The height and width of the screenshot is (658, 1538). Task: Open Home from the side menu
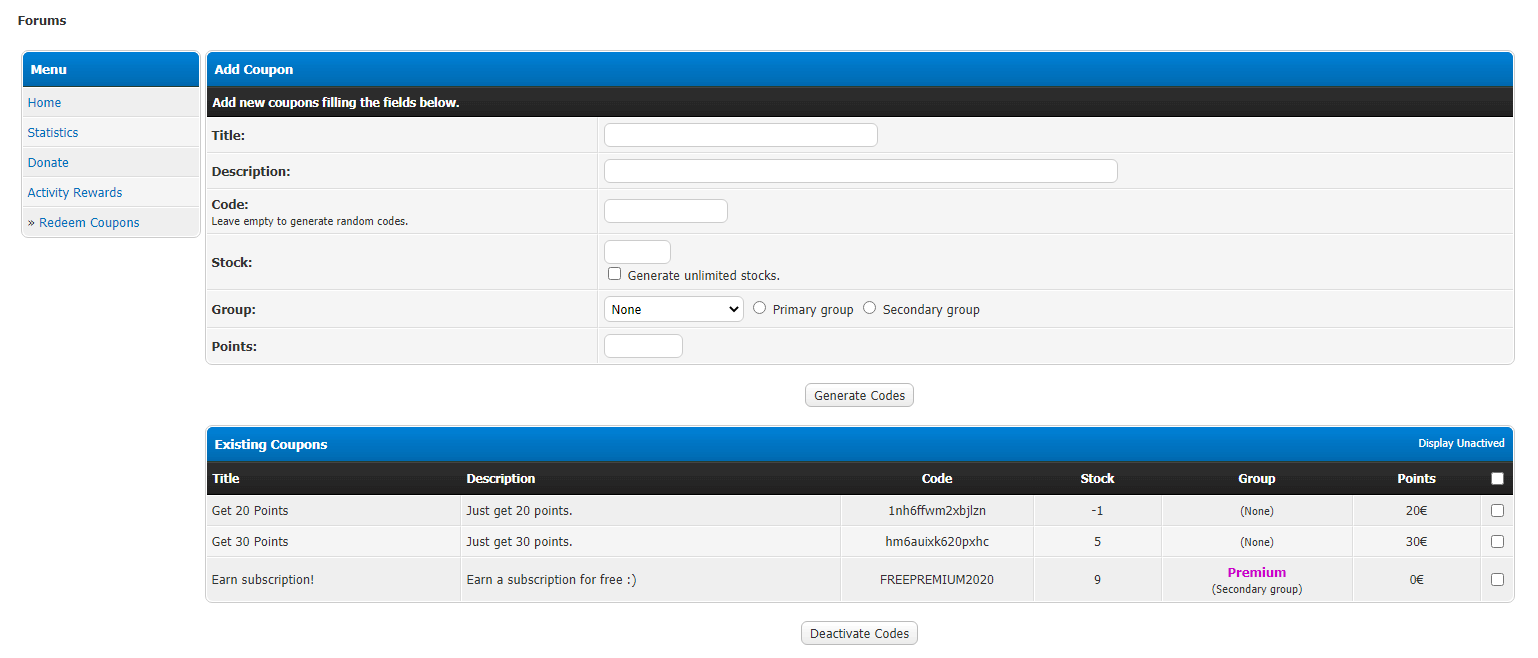[x=44, y=103]
